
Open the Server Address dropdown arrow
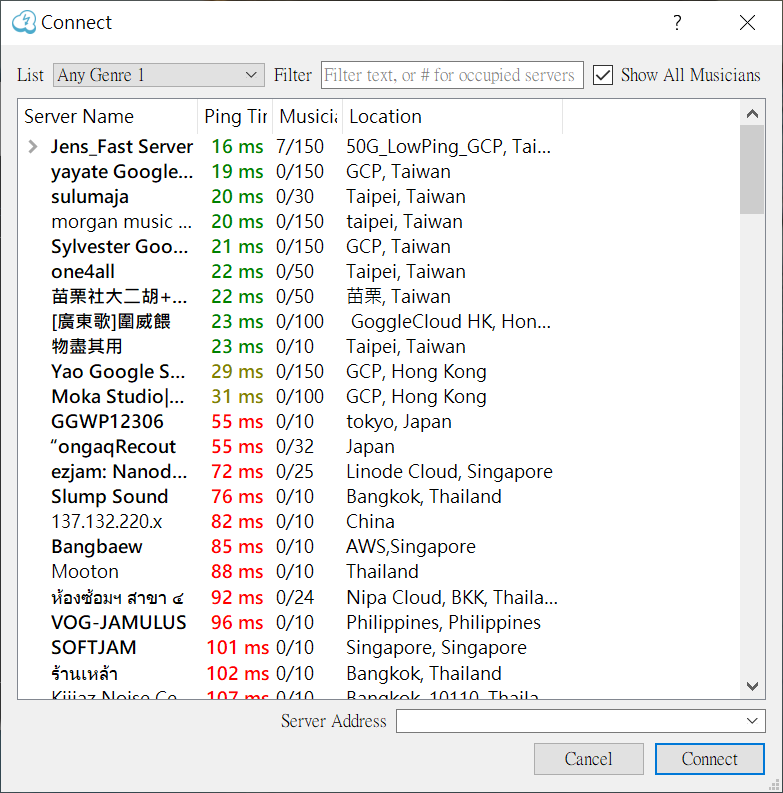752,721
